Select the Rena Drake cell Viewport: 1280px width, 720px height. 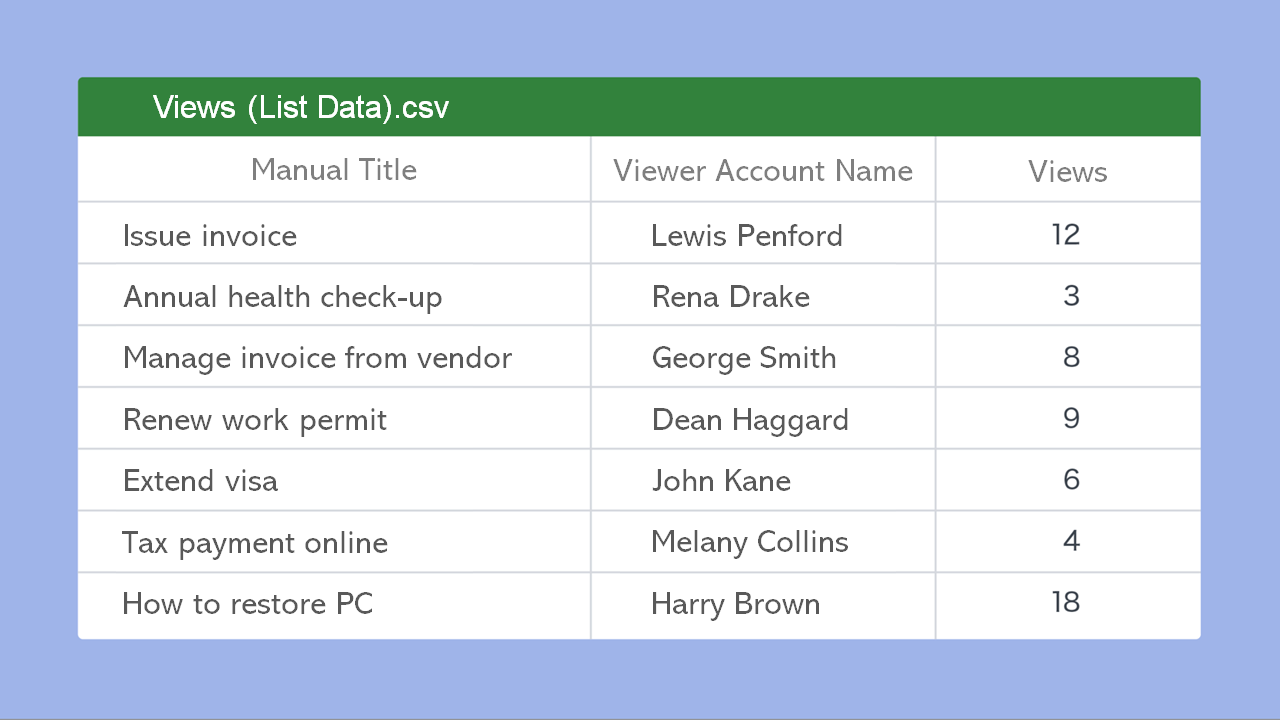click(x=731, y=297)
